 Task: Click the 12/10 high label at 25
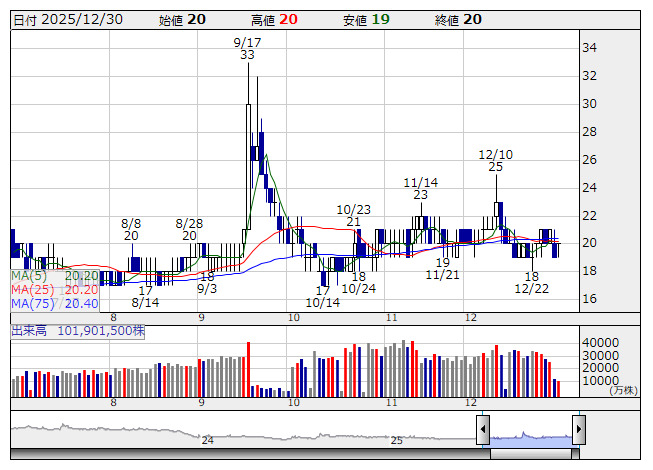[x=496, y=161]
